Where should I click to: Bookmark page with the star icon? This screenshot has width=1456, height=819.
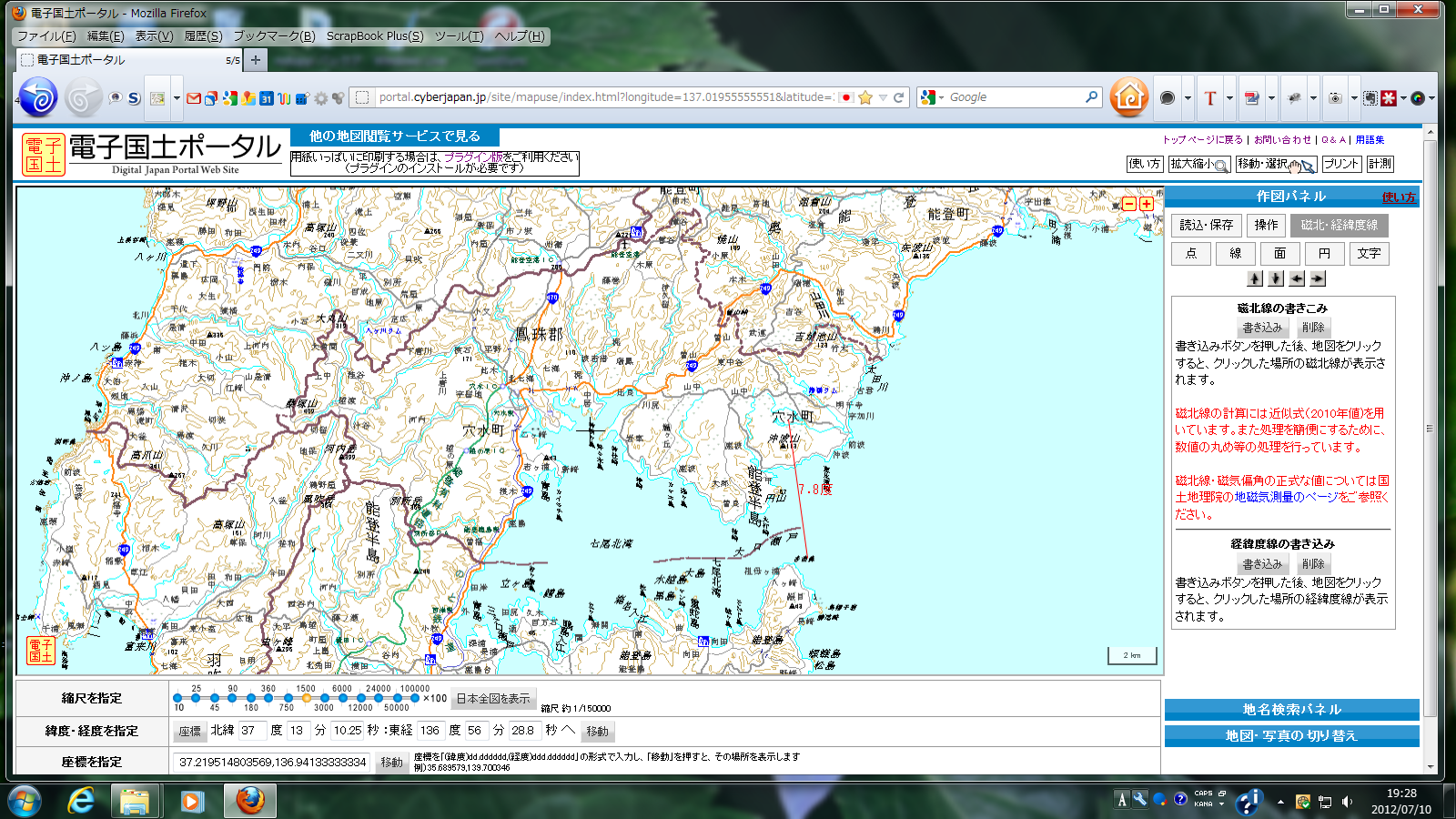coord(865,97)
